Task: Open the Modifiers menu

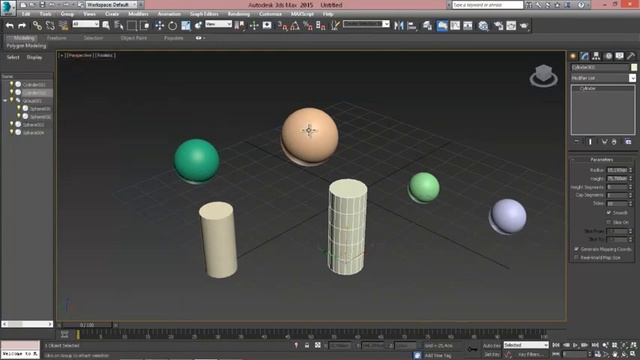Action: (138, 14)
